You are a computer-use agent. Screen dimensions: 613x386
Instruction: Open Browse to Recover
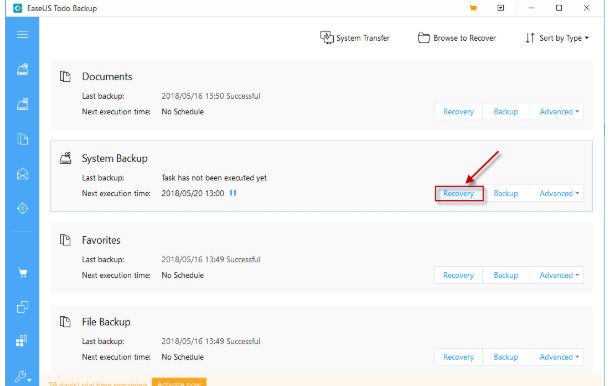pyautogui.click(x=457, y=38)
